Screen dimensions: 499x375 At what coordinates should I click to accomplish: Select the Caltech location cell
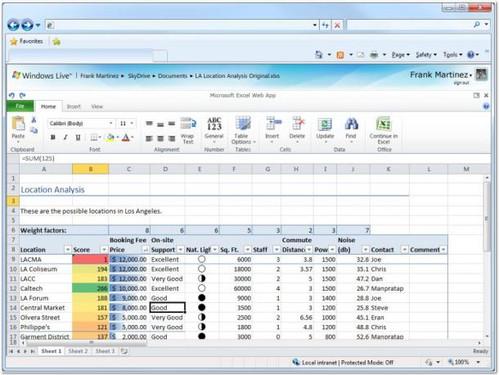(x=46, y=288)
